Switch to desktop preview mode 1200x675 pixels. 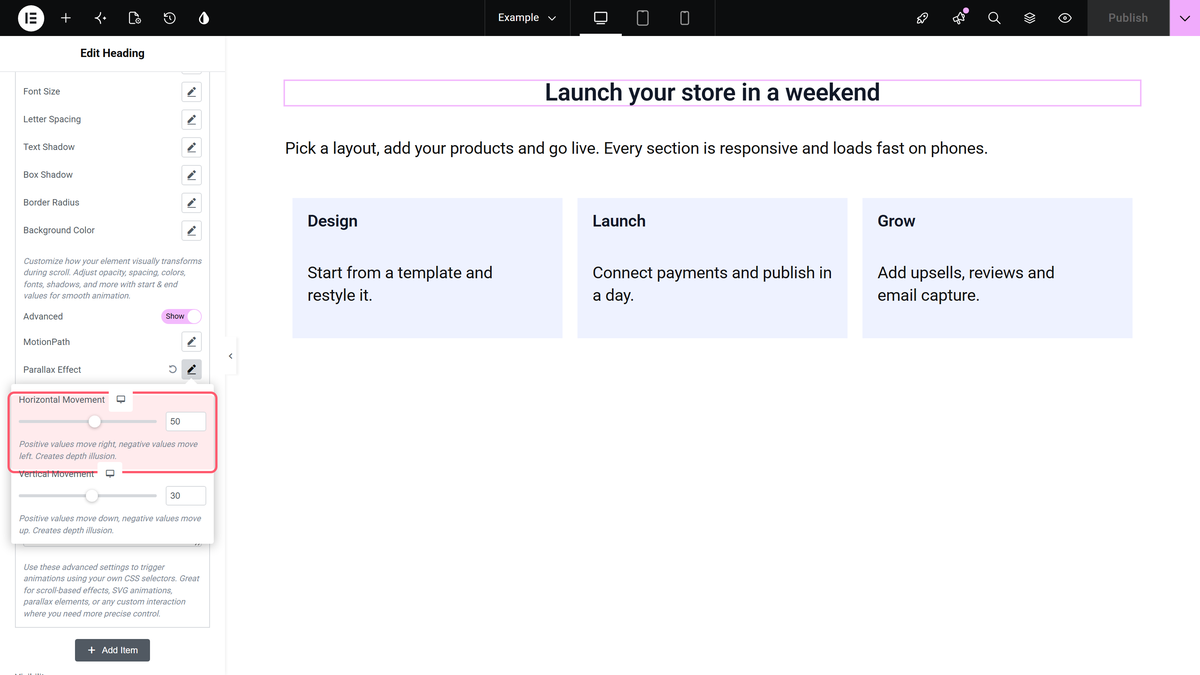point(601,18)
